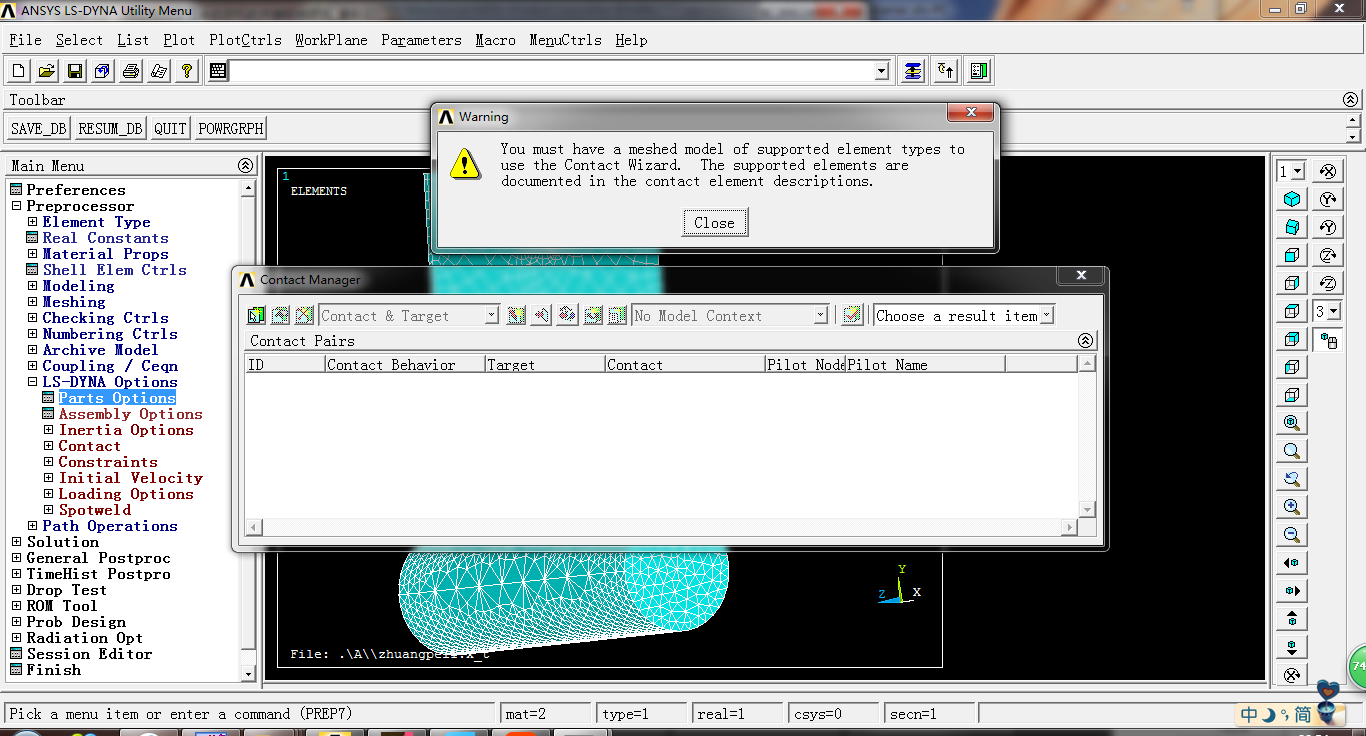The height and width of the screenshot is (736, 1366).
Task: Click the greyed checkmark icon in Contact Manager
Action: (x=852, y=316)
